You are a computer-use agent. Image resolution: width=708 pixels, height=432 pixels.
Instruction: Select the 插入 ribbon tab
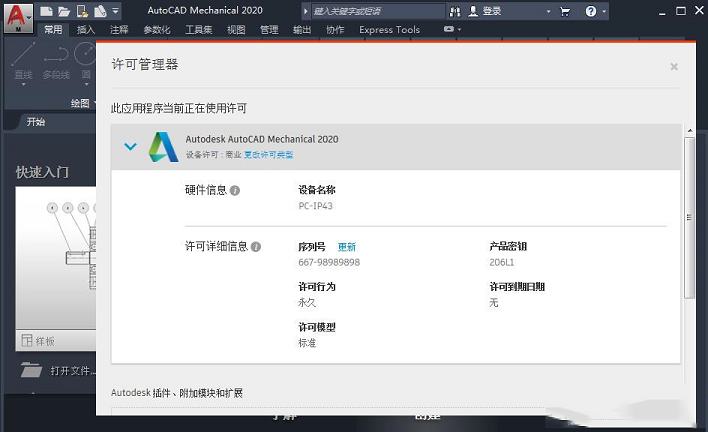pos(86,30)
